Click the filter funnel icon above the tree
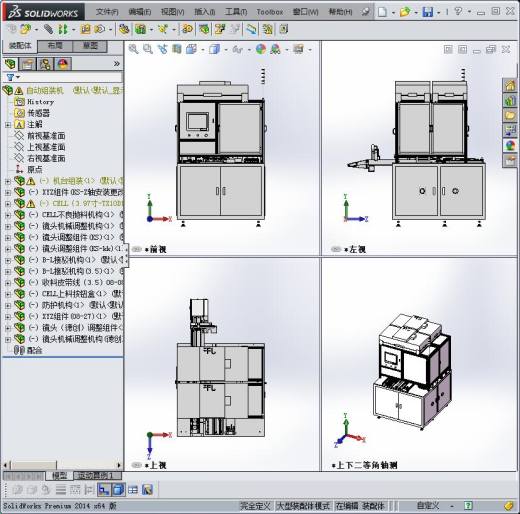 coord(11,77)
